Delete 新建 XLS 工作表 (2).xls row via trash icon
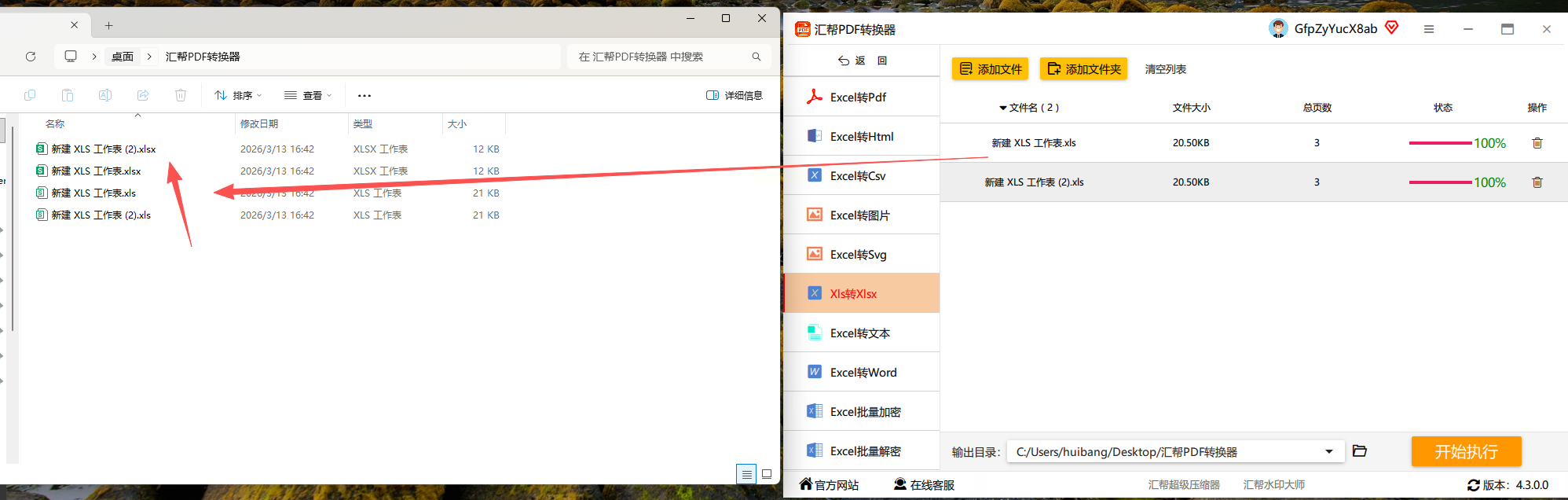Viewport: 1568px width, 500px height. (1537, 182)
